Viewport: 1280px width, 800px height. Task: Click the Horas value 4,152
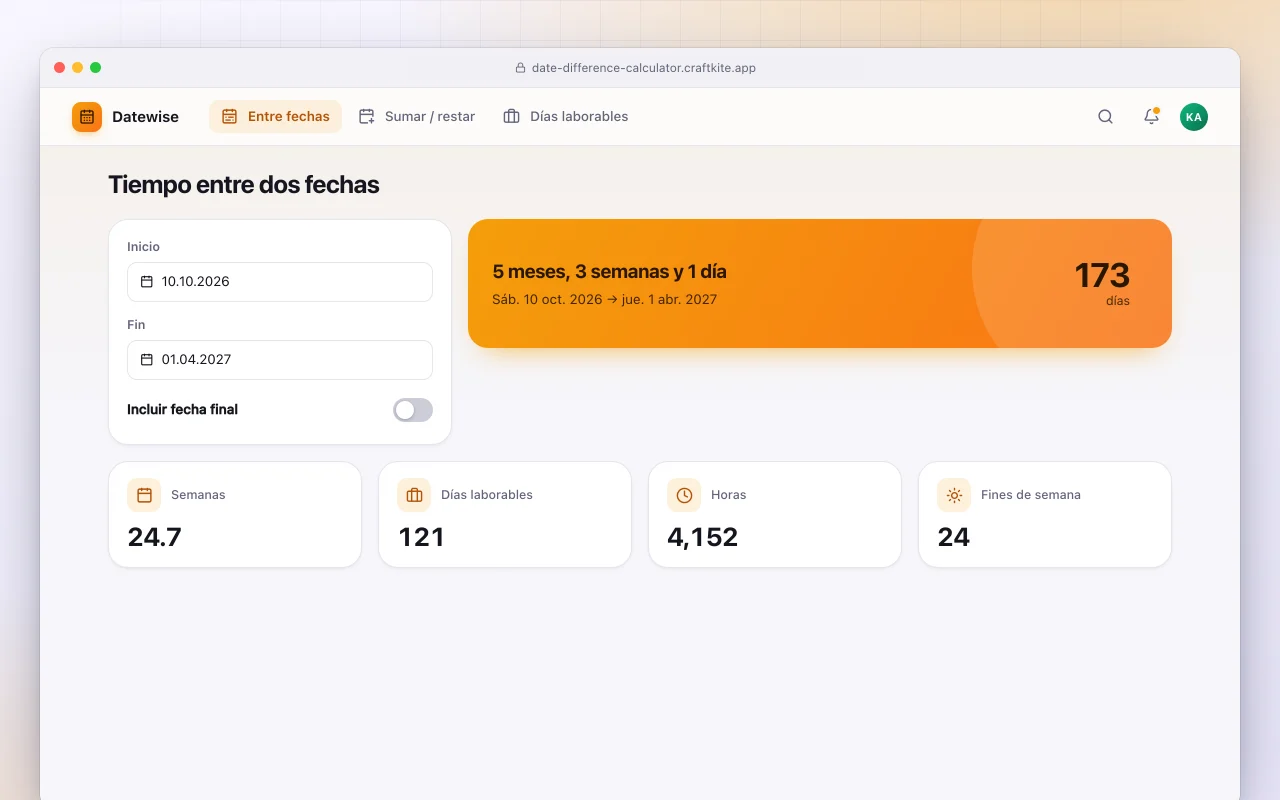point(703,537)
